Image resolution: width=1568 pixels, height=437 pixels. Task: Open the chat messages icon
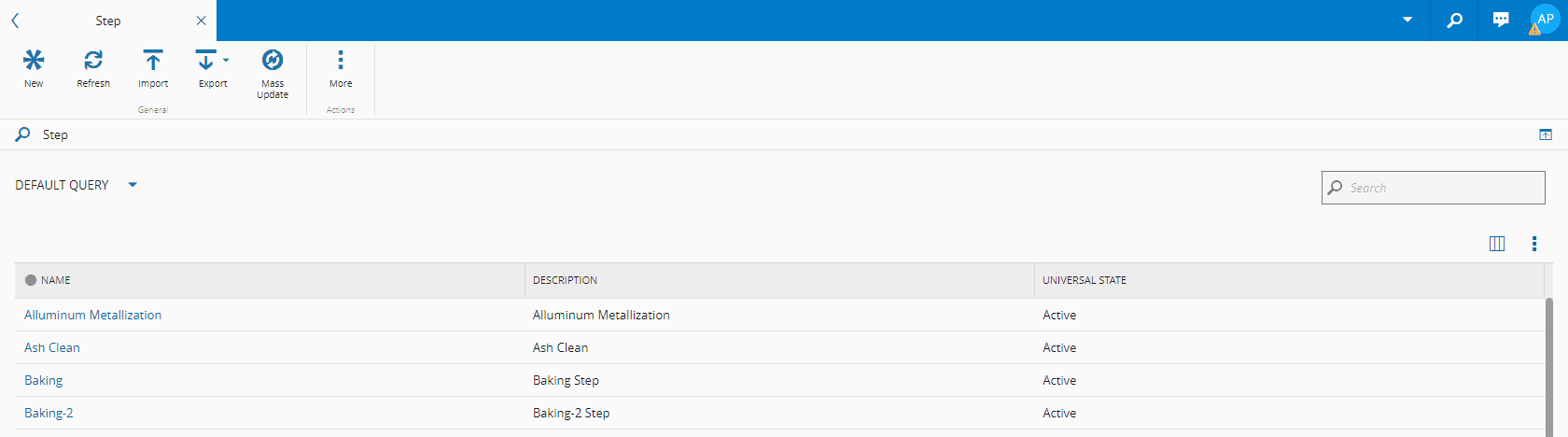tap(1501, 20)
